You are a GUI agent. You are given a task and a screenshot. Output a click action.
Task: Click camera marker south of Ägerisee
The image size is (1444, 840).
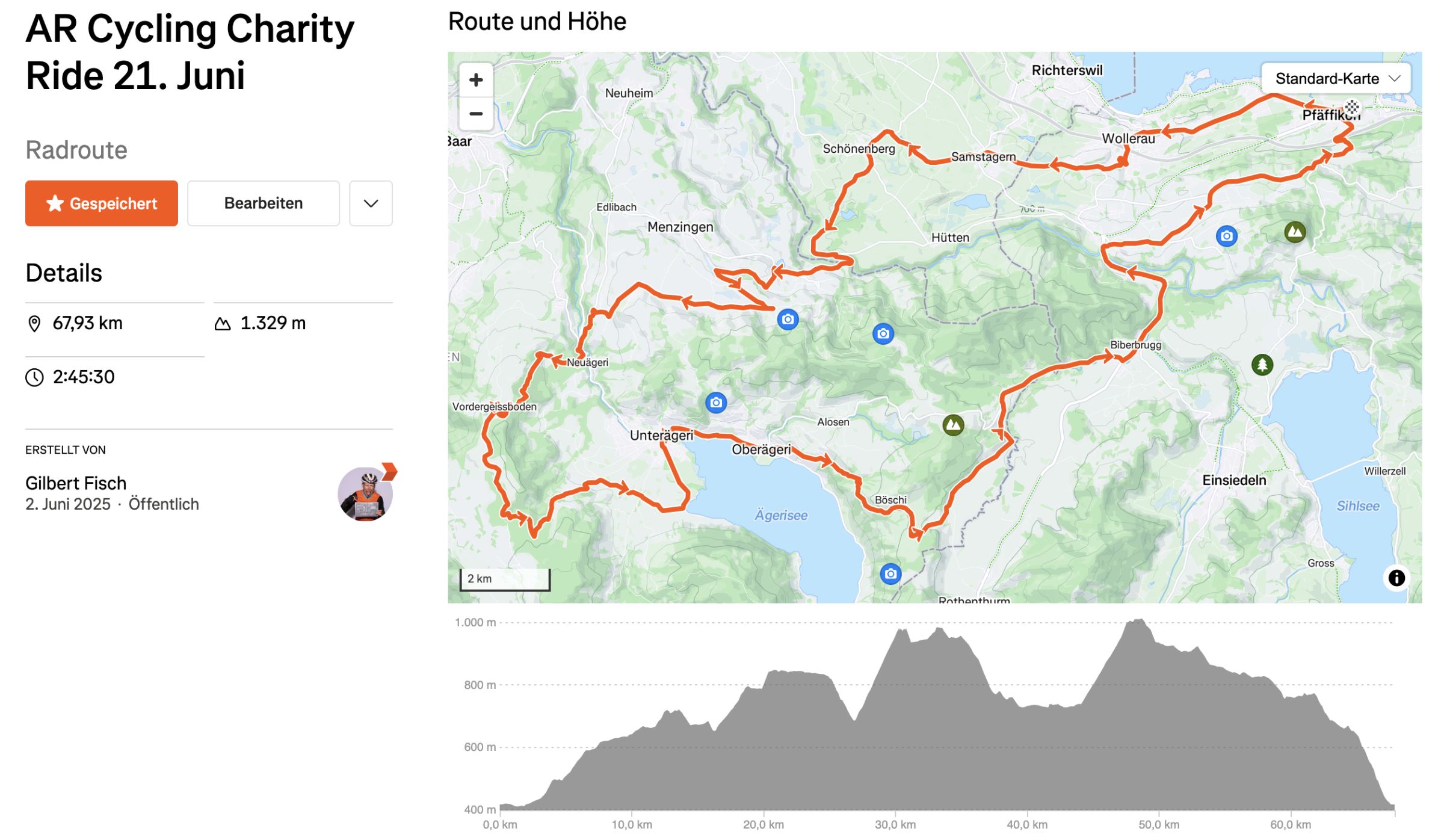click(x=890, y=574)
